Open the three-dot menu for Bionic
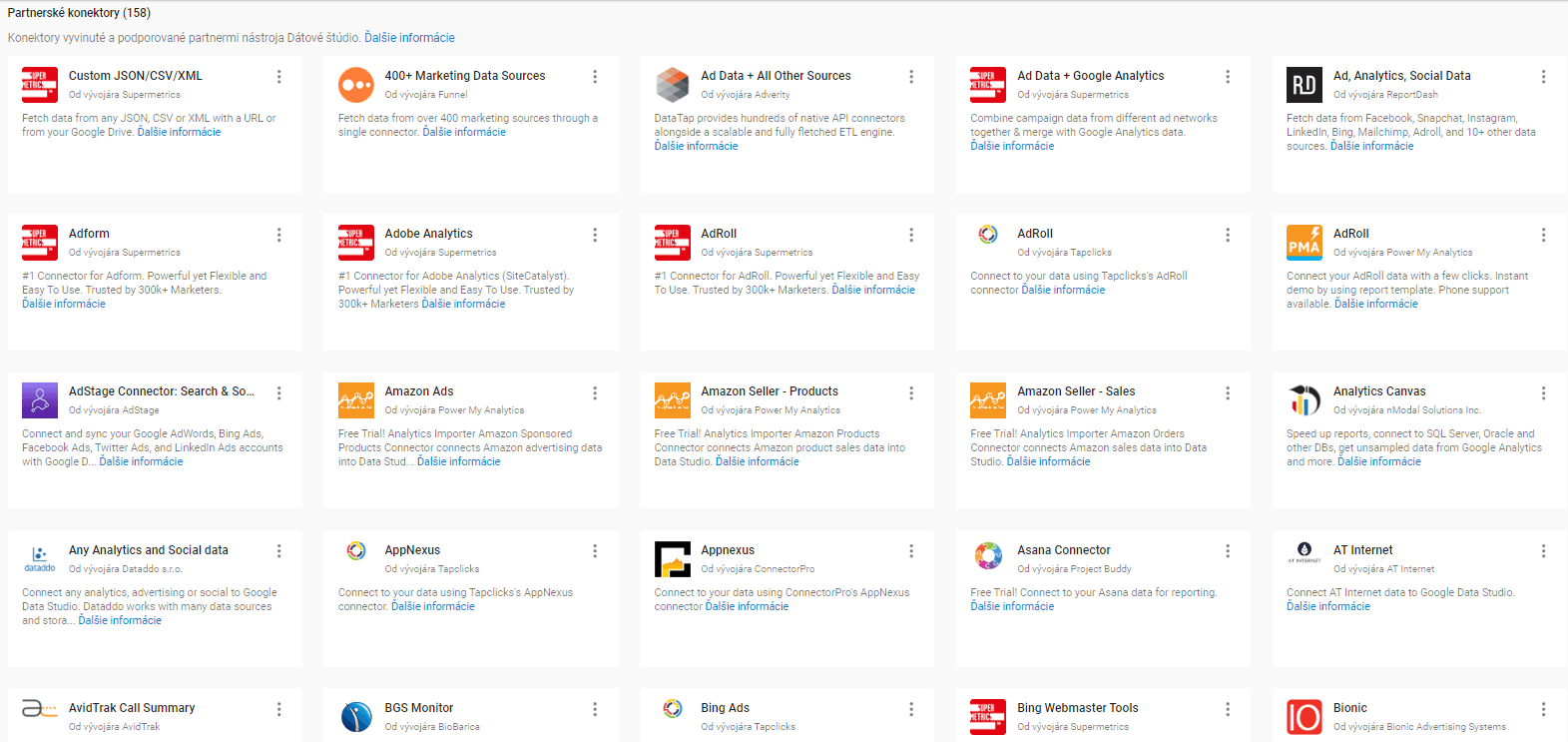Image resolution: width=1568 pixels, height=742 pixels. point(1543,709)
